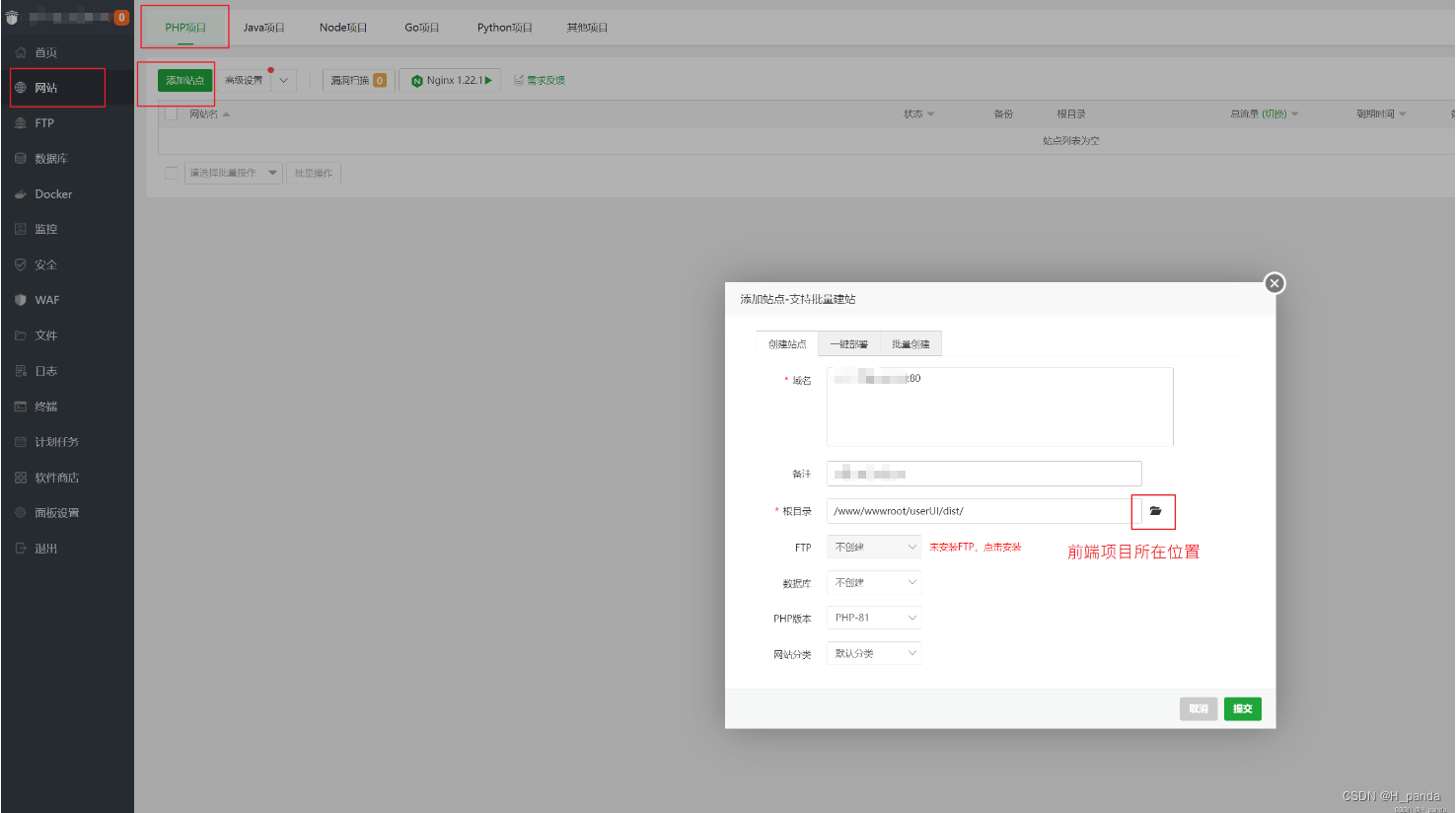
Task: Switch to the Node项目 tab
Action: (x=343, y=28)
